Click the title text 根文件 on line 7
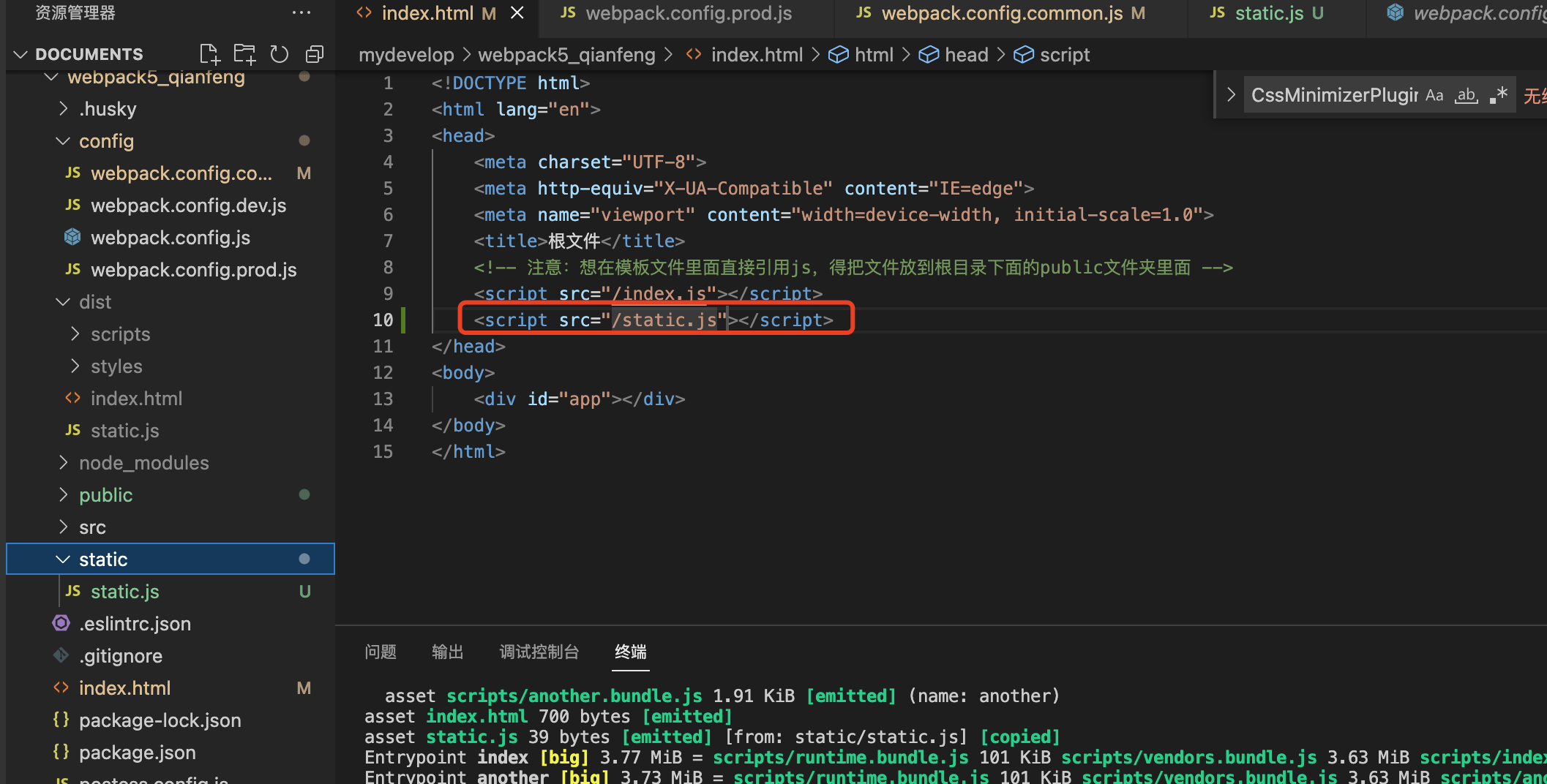Screen dimensions: 1547x784 coord(574,241)
